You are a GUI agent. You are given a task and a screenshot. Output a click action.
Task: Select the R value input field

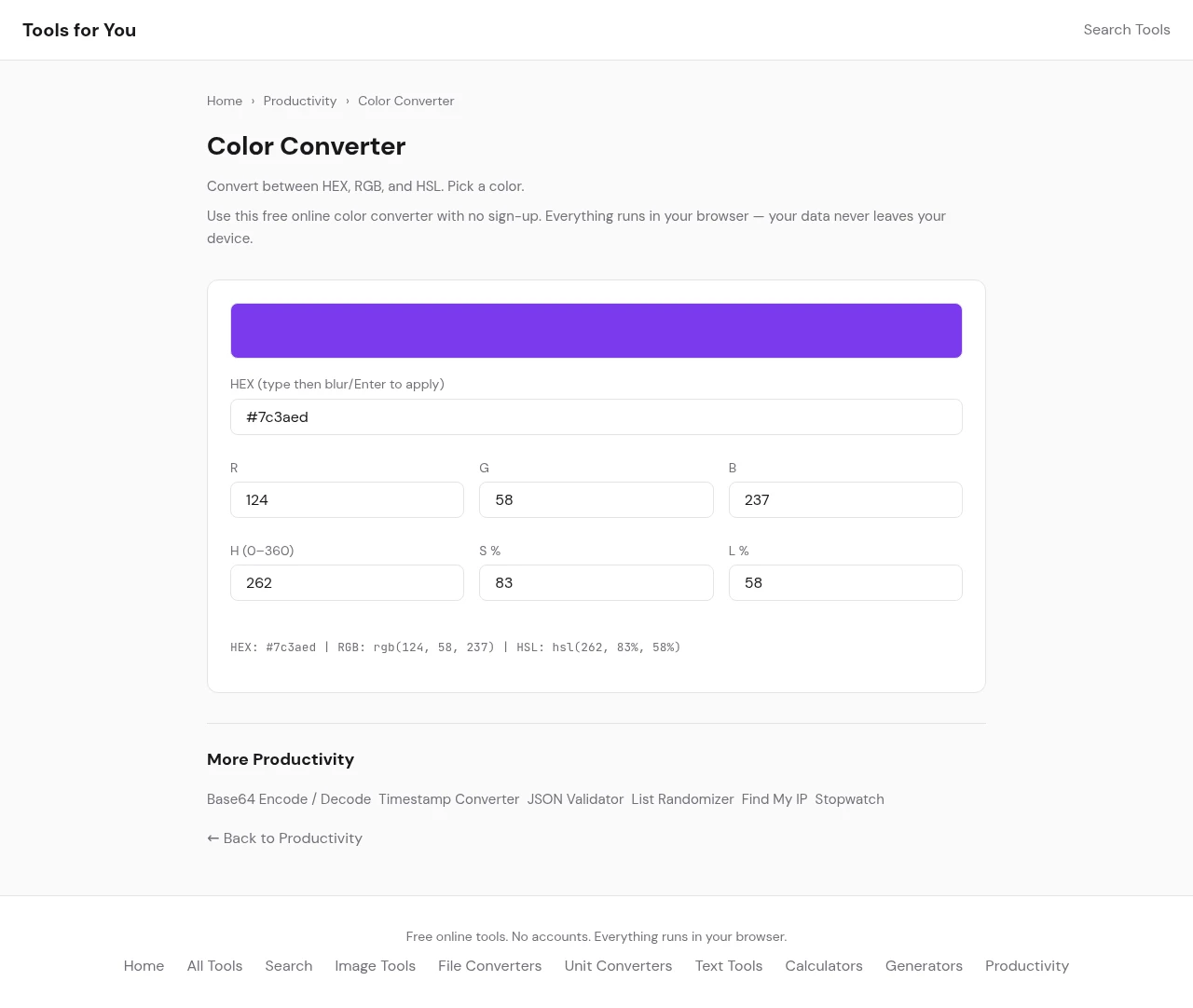347,500
